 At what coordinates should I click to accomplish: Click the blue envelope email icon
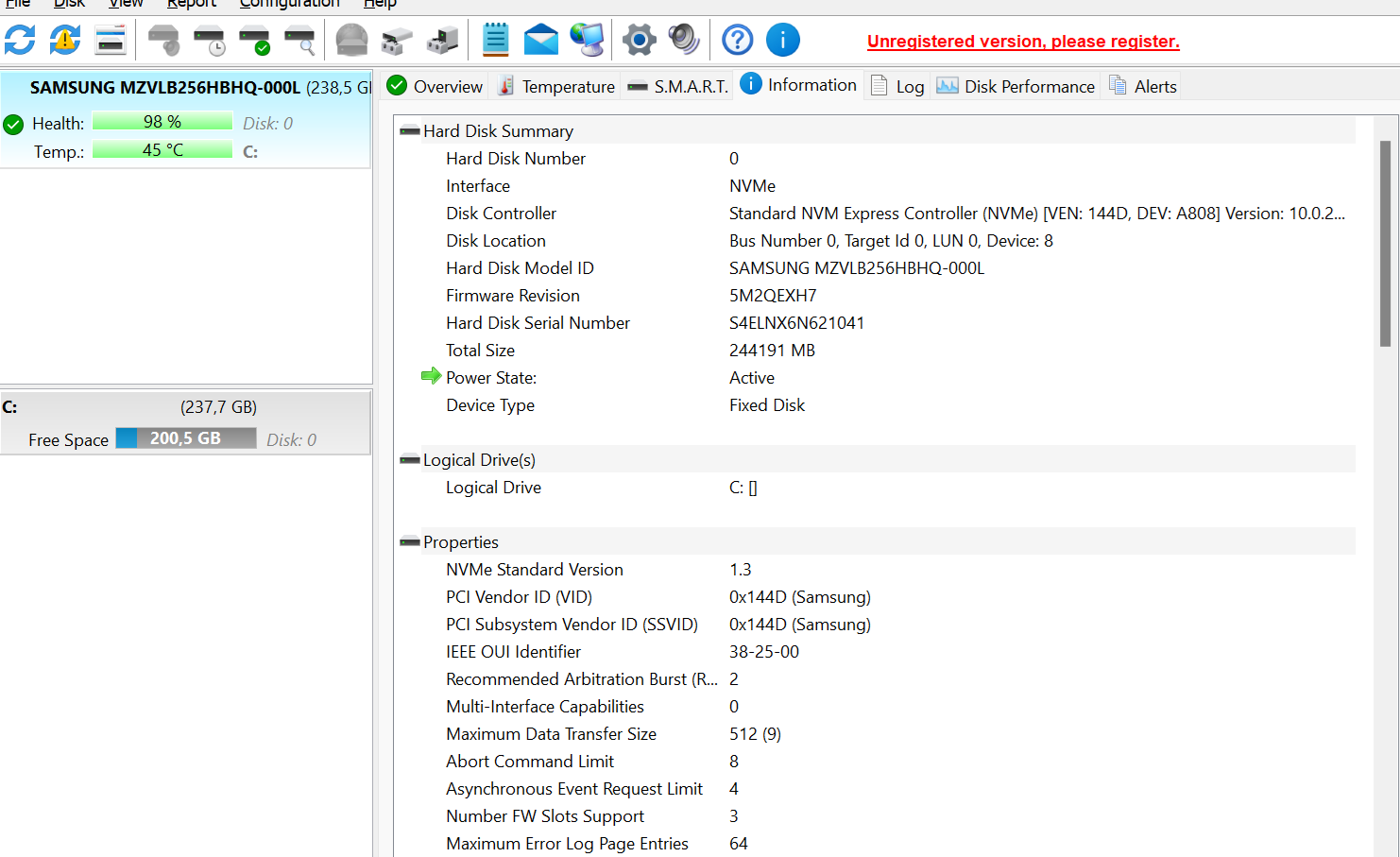click(541, 41)
